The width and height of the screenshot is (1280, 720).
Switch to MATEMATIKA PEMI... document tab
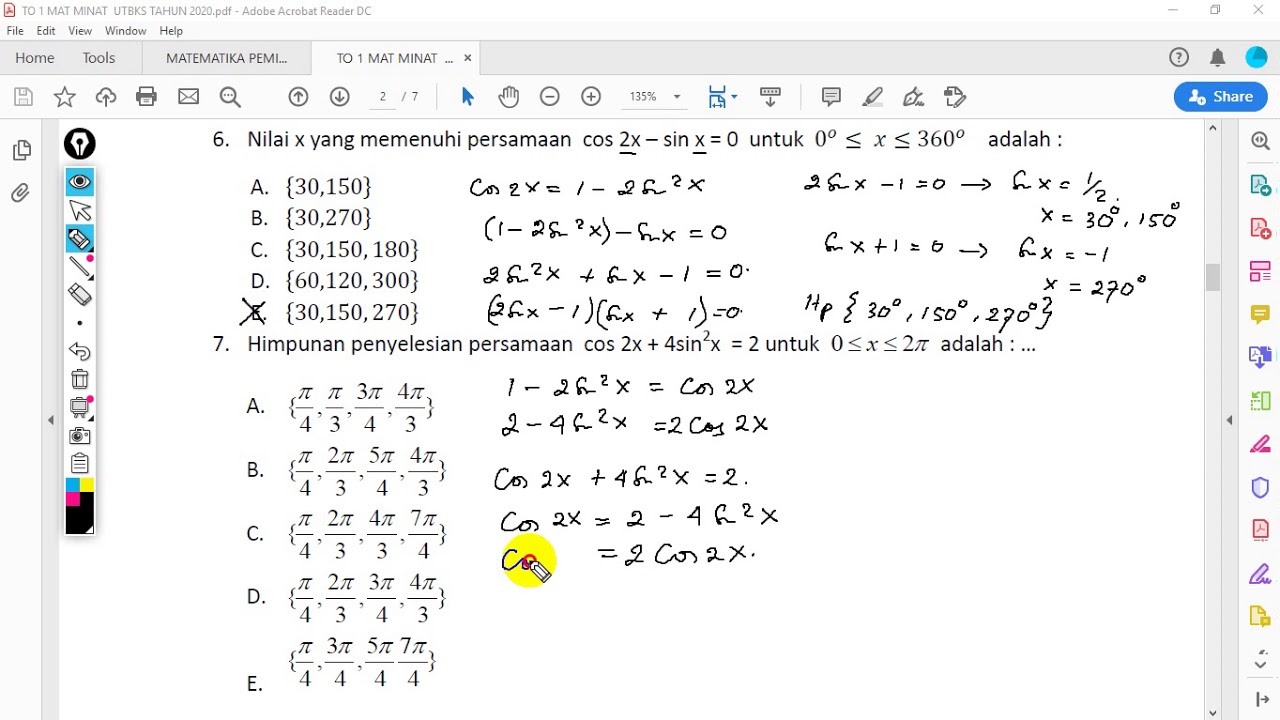tap(227, 58)
